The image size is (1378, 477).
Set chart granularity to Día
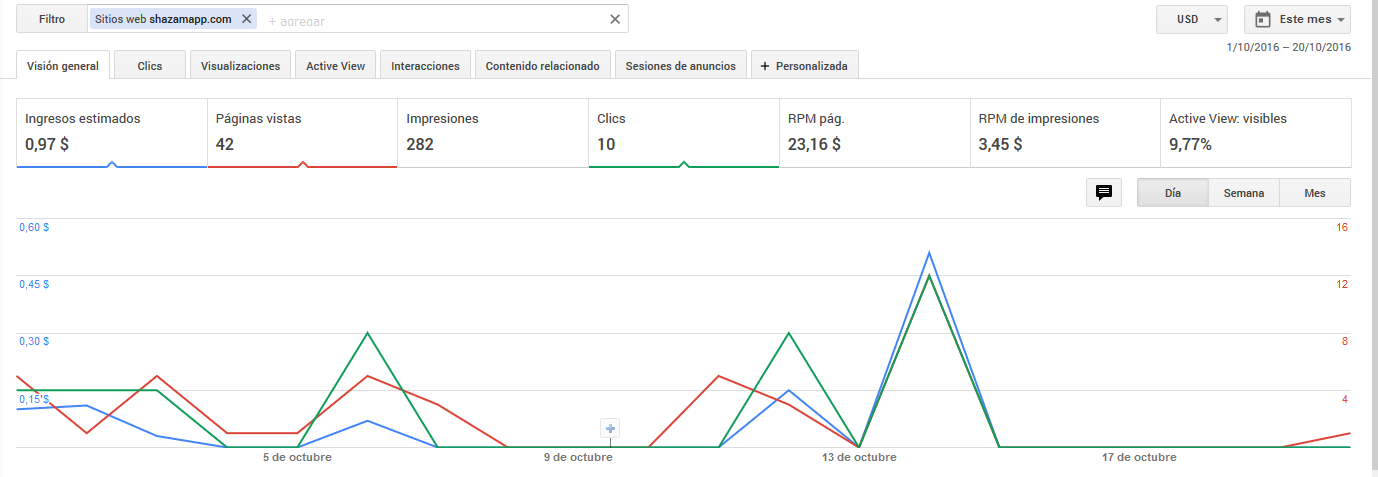[x=1173, y=193]
